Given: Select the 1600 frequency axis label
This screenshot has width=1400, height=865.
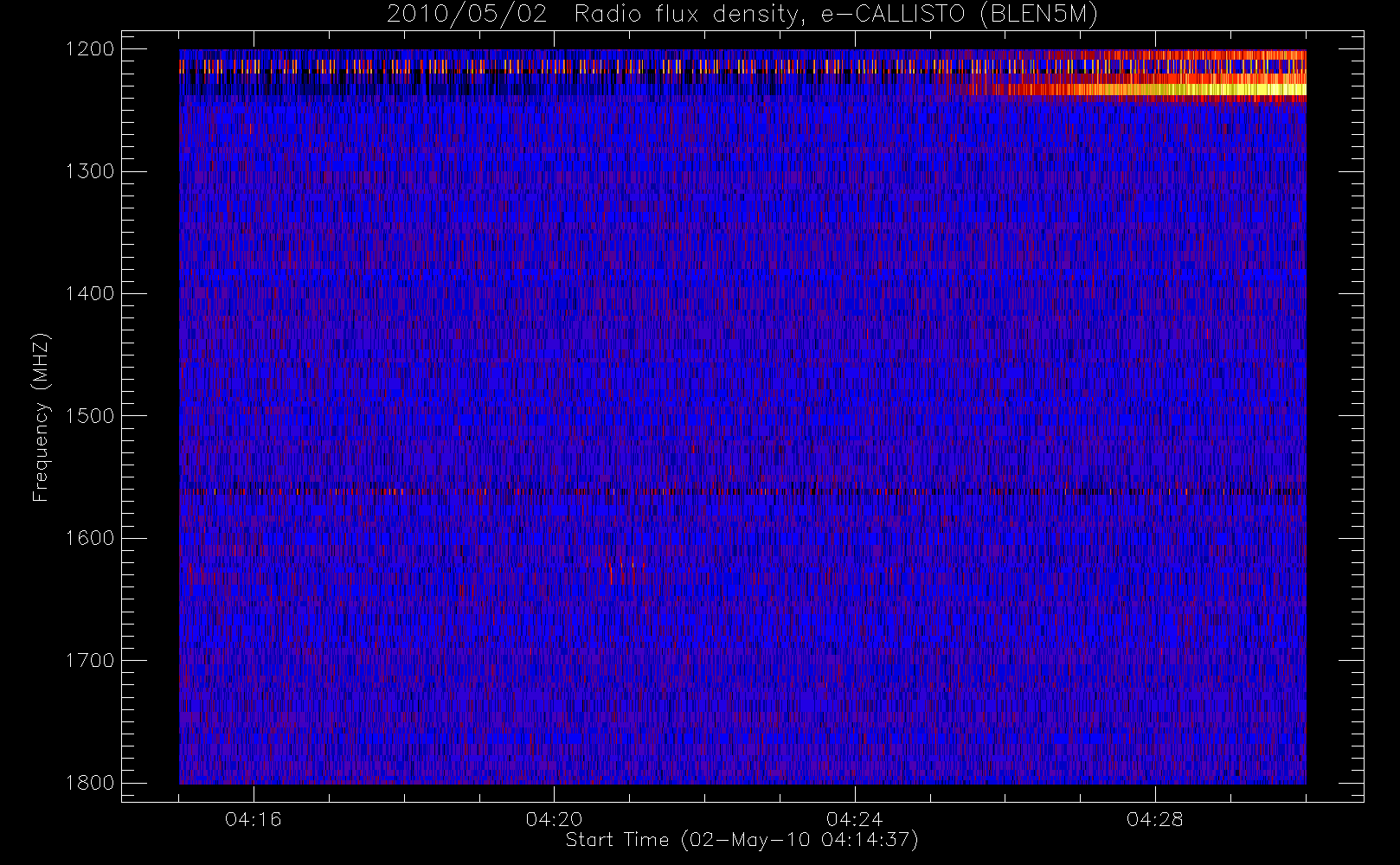Looking at the screenshot, I should pos(90,538).
